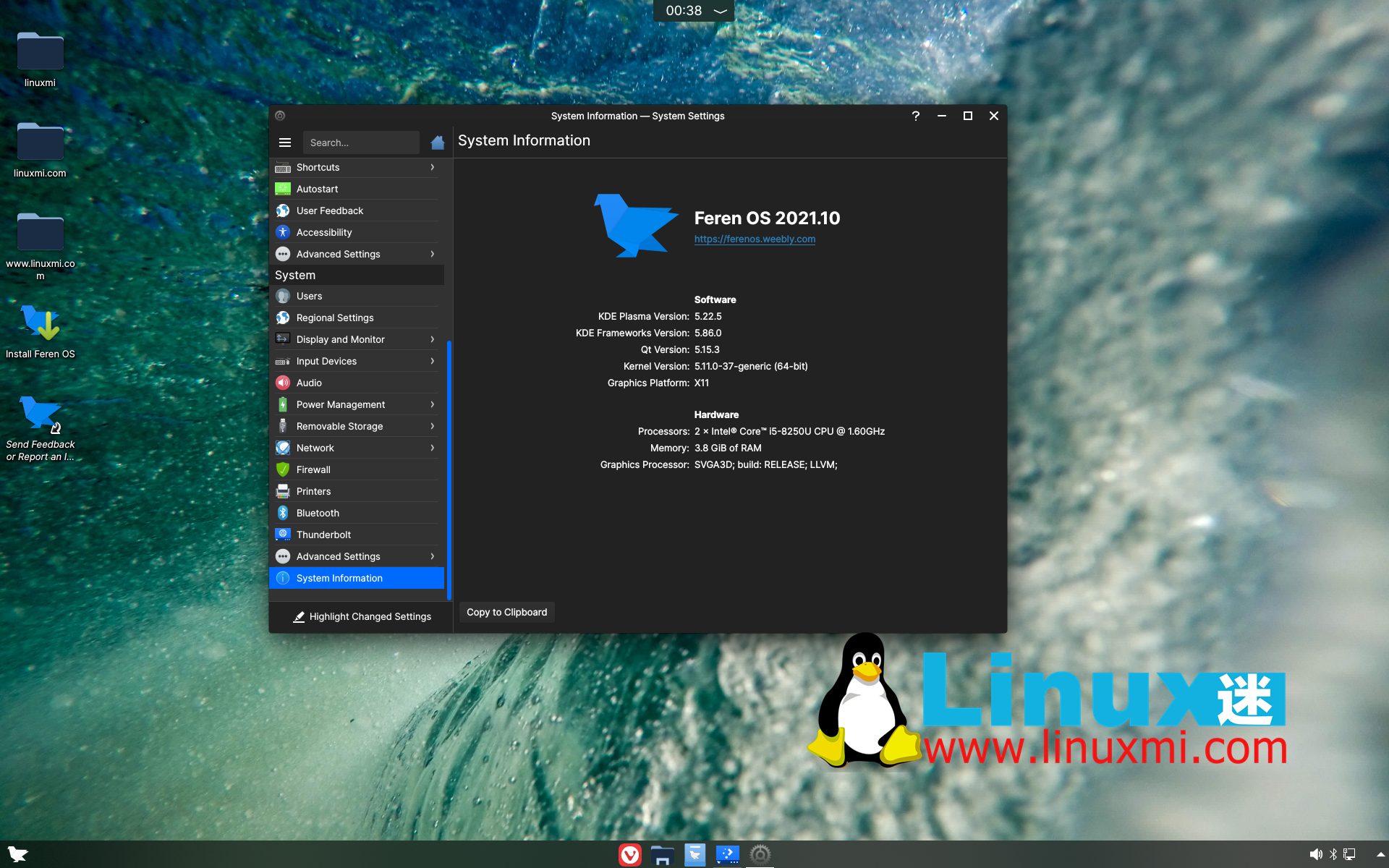Screen dimensions: 1389x868
Task: Click the volume icon in system tray
Action: click(1315, 854)
